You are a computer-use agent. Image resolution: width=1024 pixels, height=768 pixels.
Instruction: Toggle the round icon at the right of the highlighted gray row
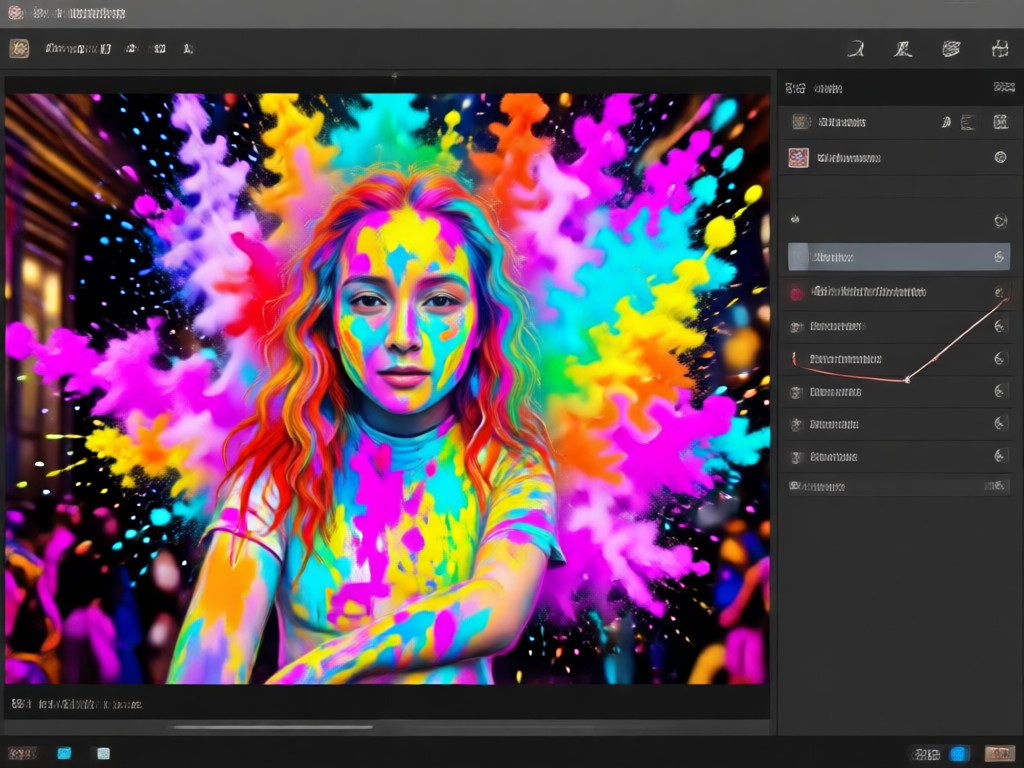tap(999, 257)
